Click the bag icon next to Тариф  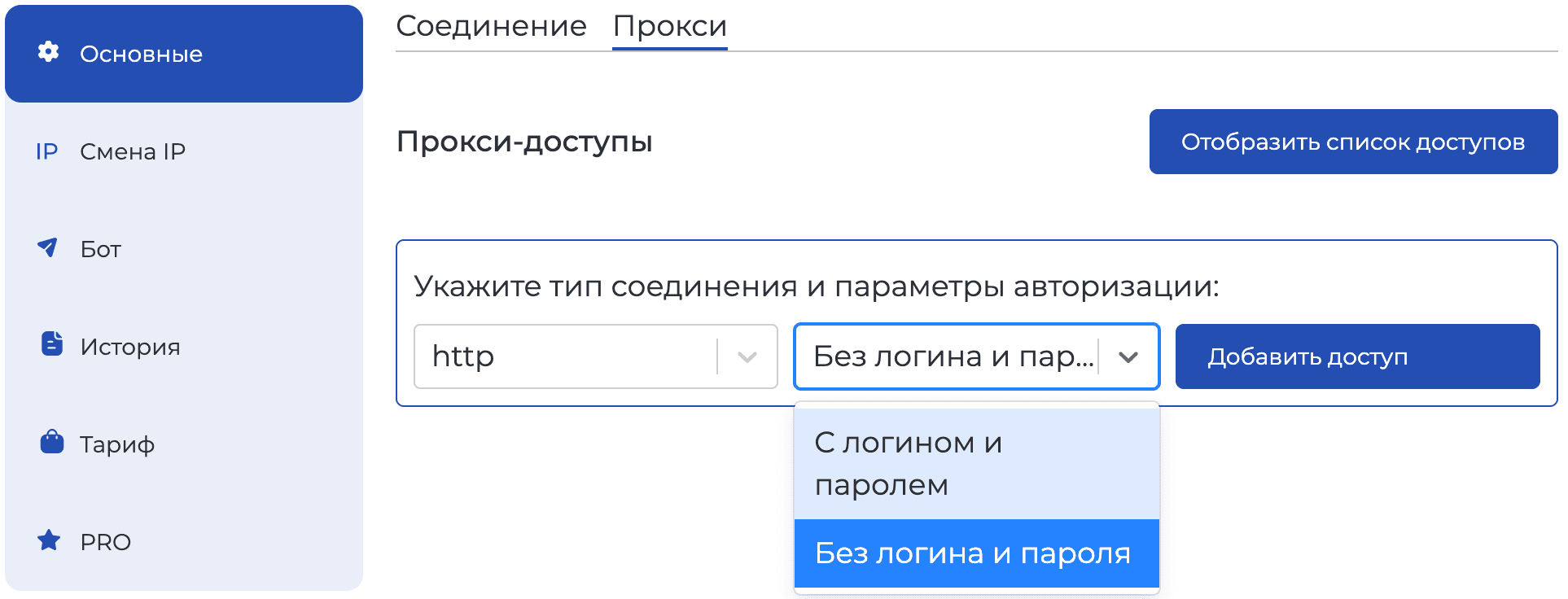(50, 443)
